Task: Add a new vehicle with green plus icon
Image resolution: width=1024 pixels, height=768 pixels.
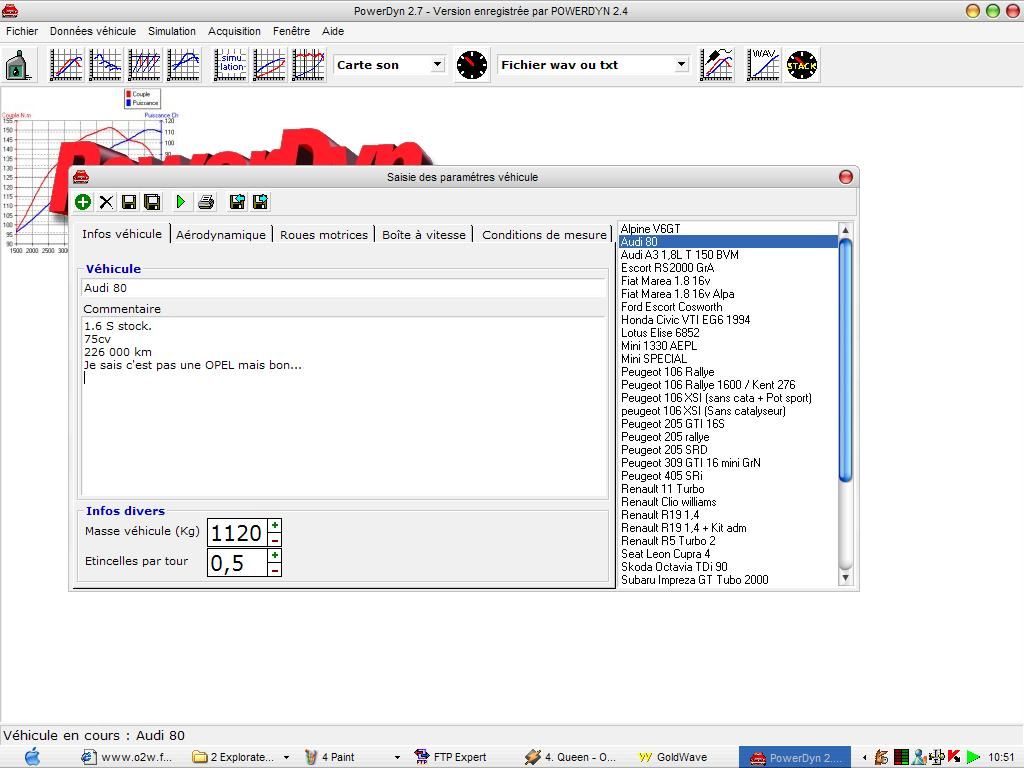Action: tap(83, 202)
